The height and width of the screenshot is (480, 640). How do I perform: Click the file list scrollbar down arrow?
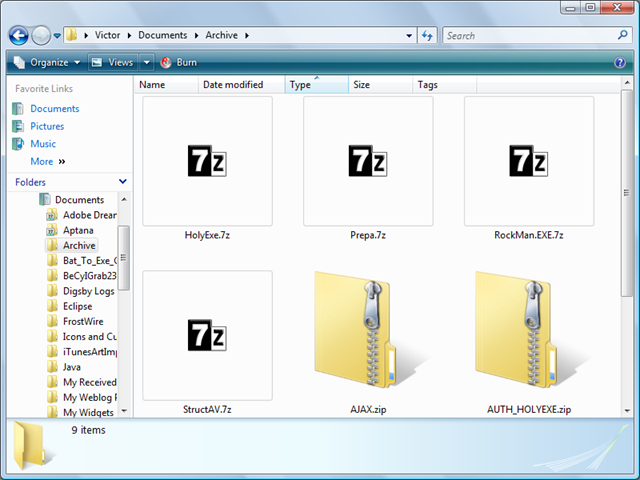[x=627, y=411]
